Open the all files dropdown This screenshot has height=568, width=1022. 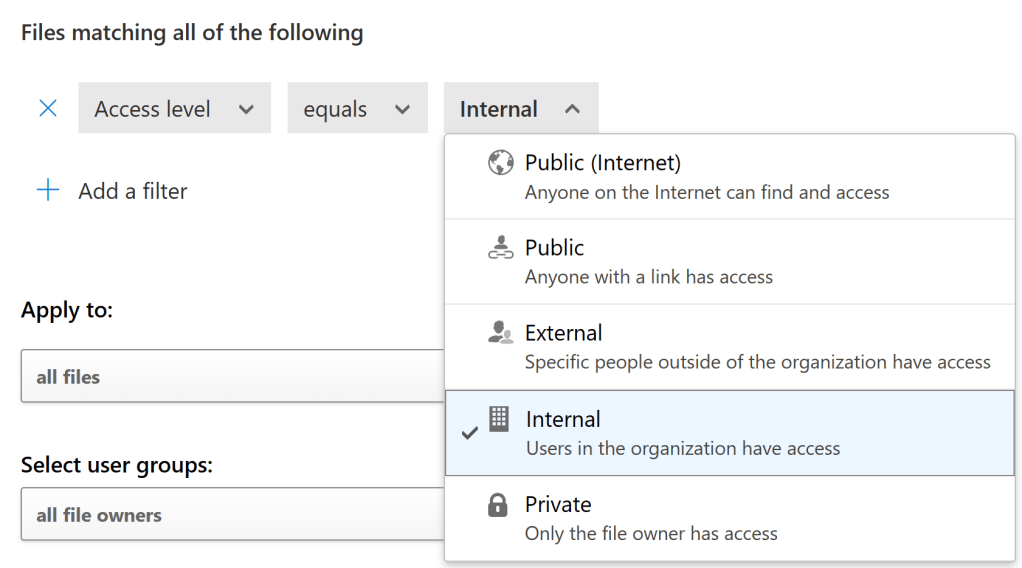(232, 377)
